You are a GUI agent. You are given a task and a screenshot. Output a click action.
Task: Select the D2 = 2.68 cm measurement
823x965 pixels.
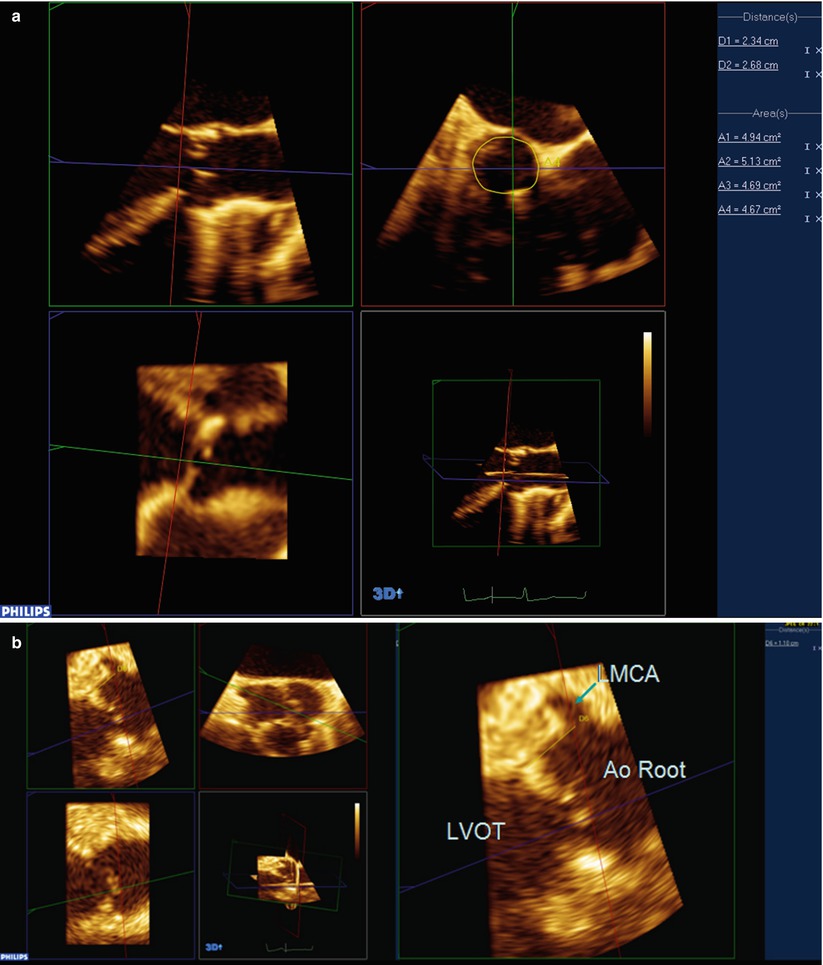pos(747,66)
